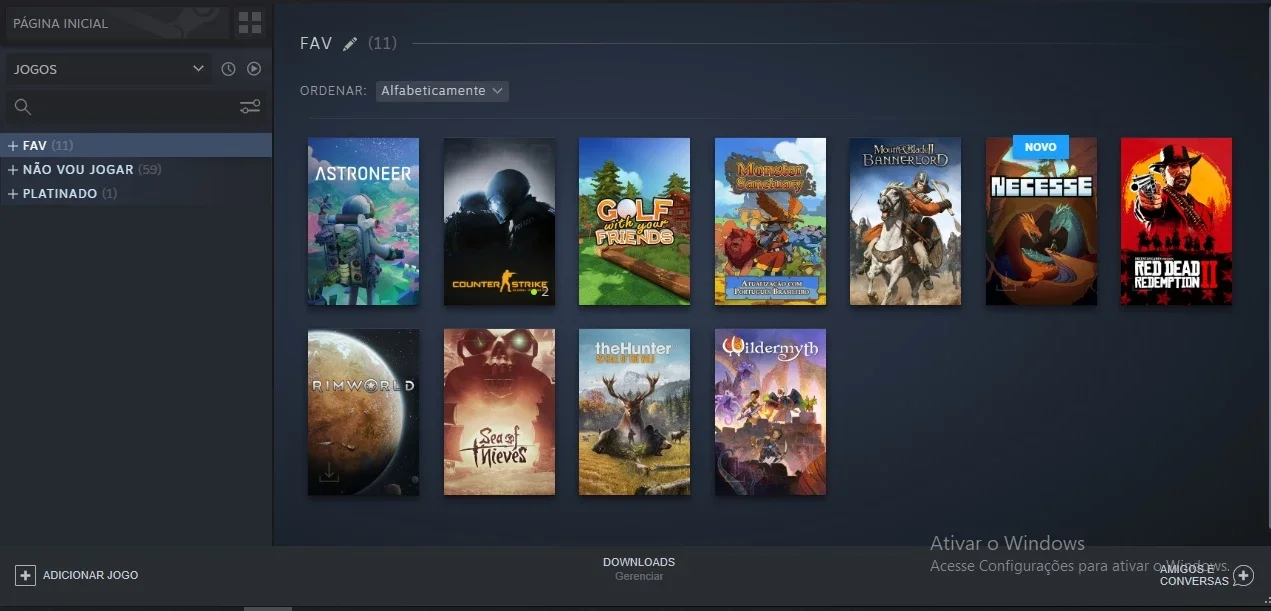Click the search magnifier icon
The width and height of the screenshot is (1271, 611).
pyautogui.click(x=23, y=107)
